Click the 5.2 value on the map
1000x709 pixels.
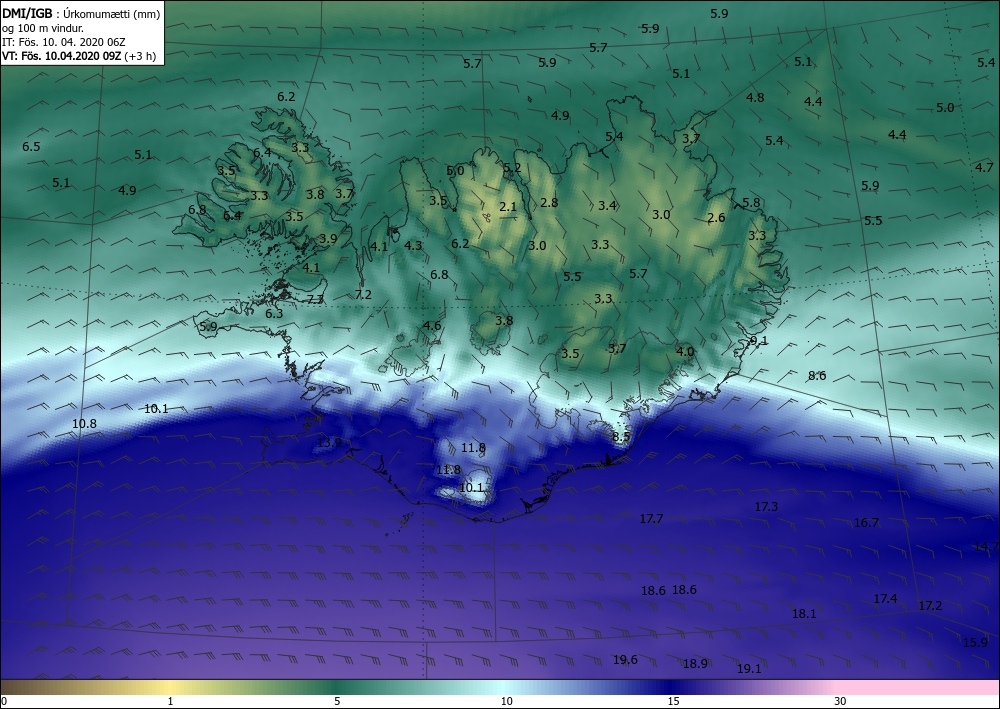click(x=512, y=168)
